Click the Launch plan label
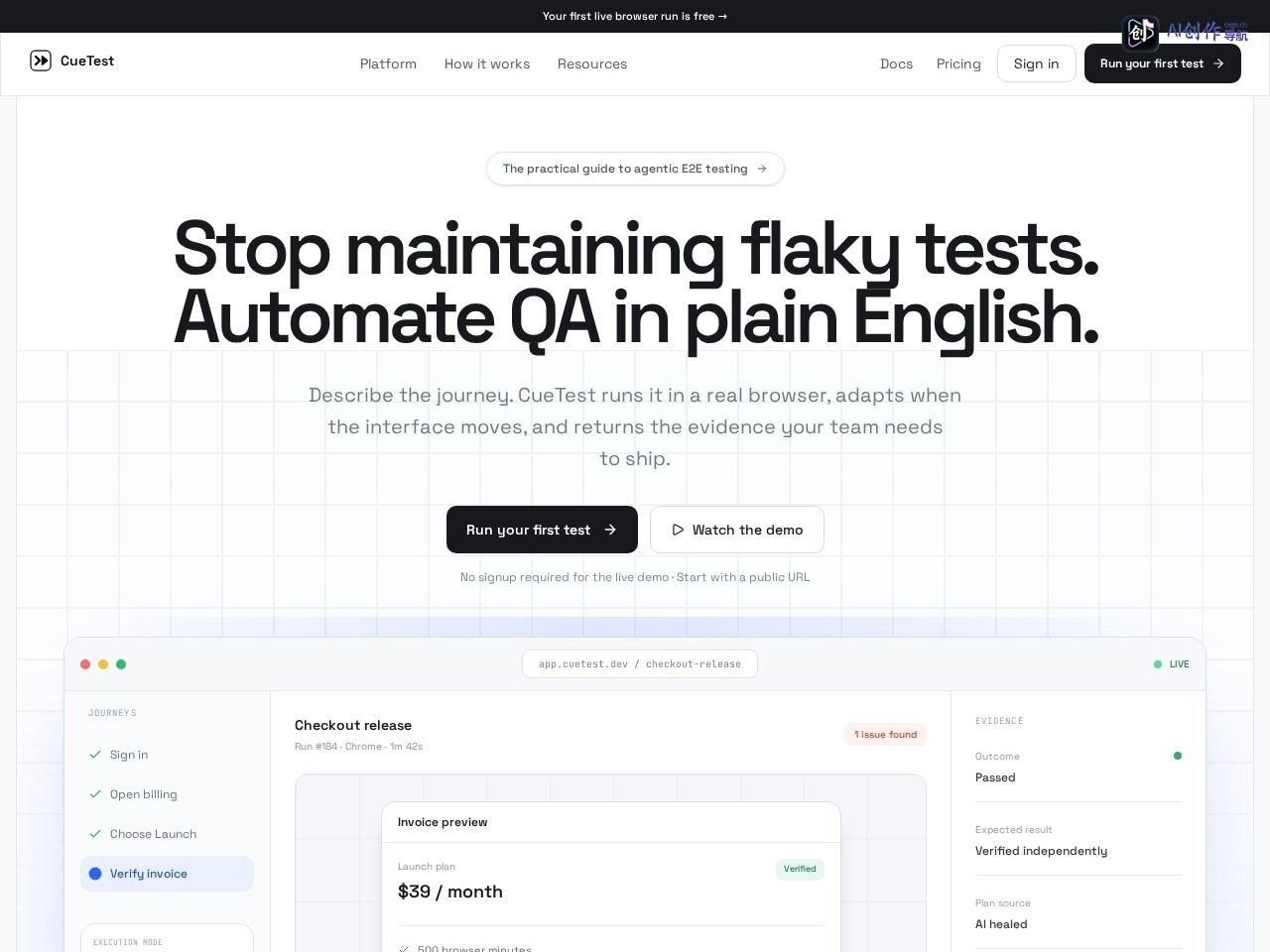The height and width of the screenshot is (952, 1270). 427,867
